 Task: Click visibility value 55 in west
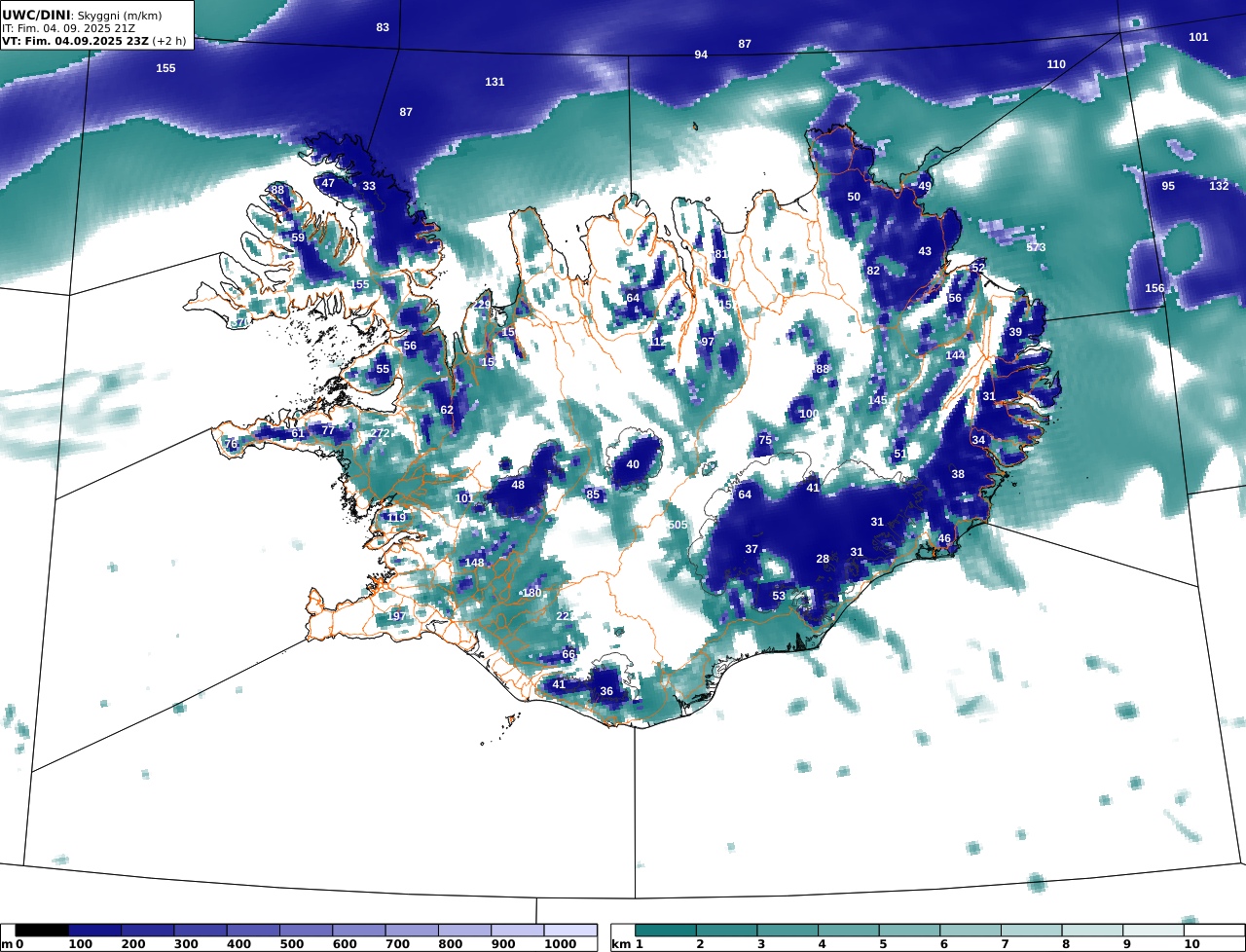tap(383, 369)
